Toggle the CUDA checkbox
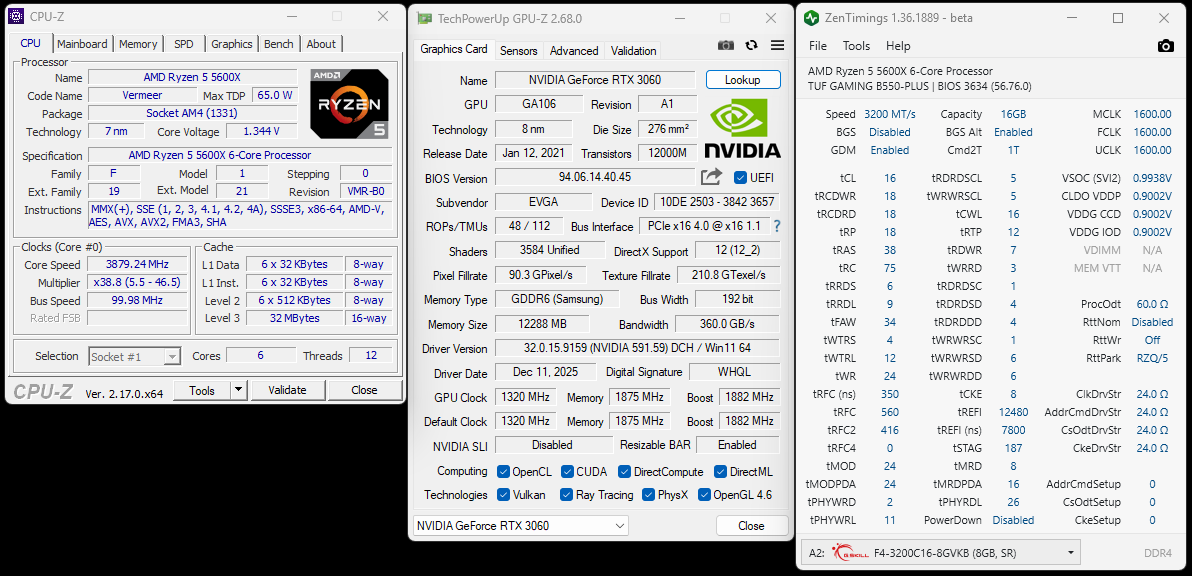This screenshot has width=1192, height=576. (566, 472)
